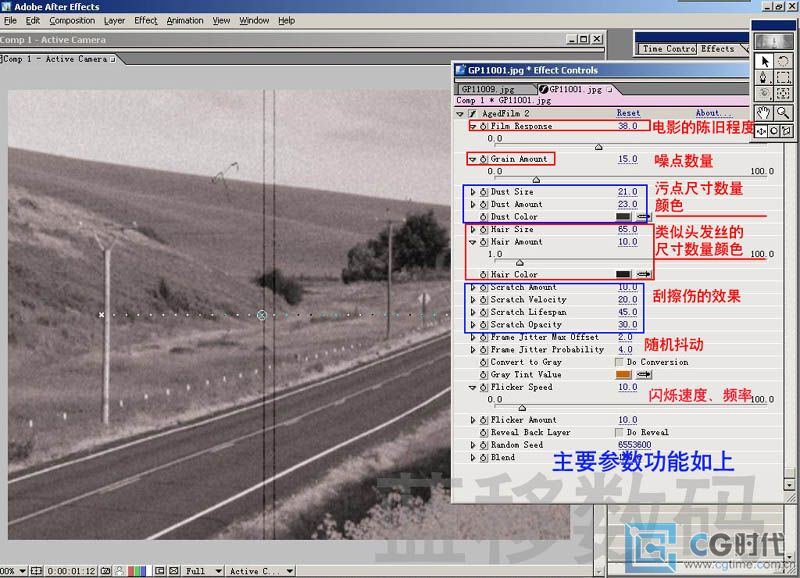This screenshot has width=800, height=578.
Task: Open the File menu
Action: [10, 20]
